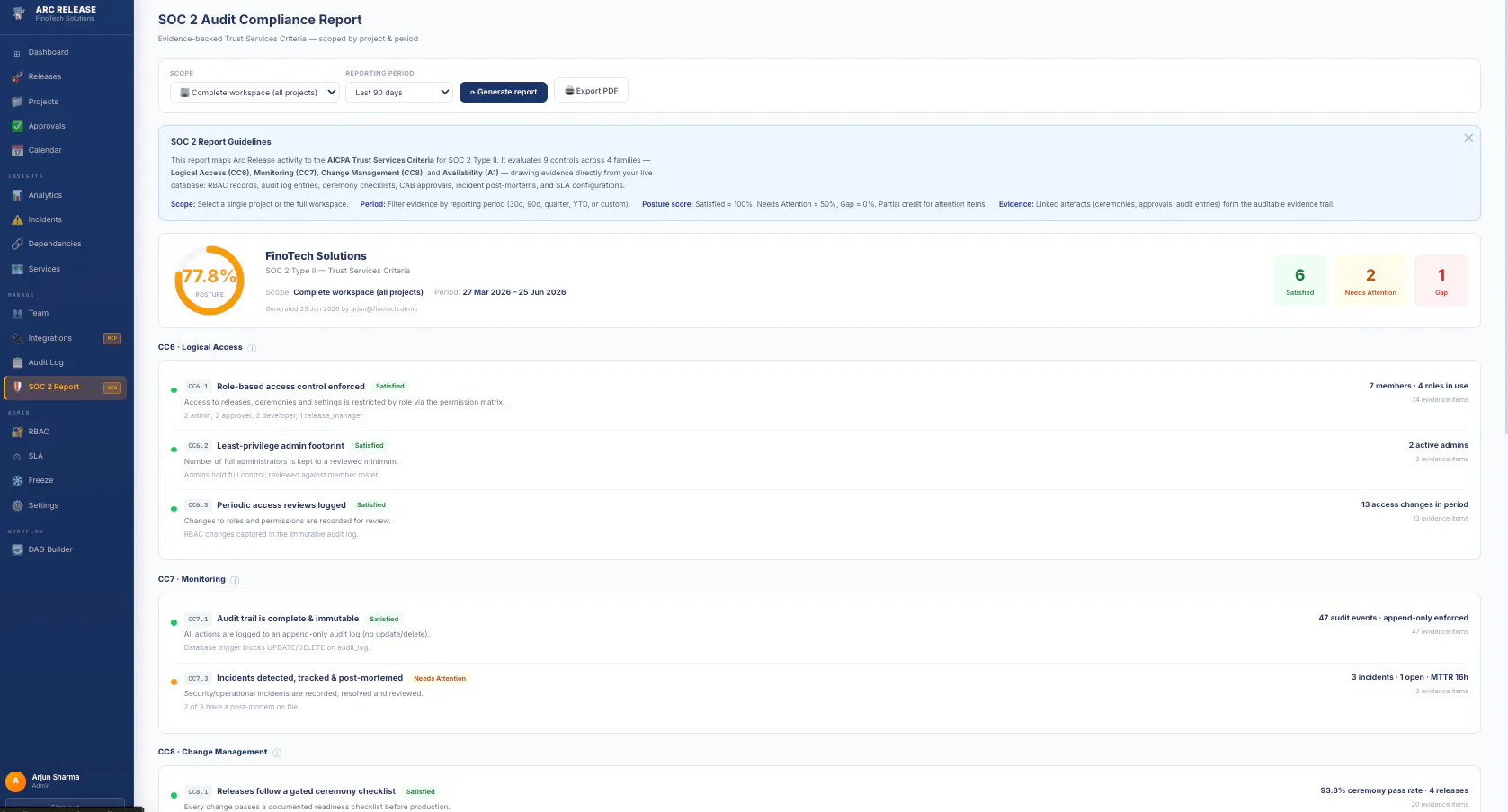Viewport: 1508px width, 812px height.
Task: Open the Projects folder icon
Action: 17,102
